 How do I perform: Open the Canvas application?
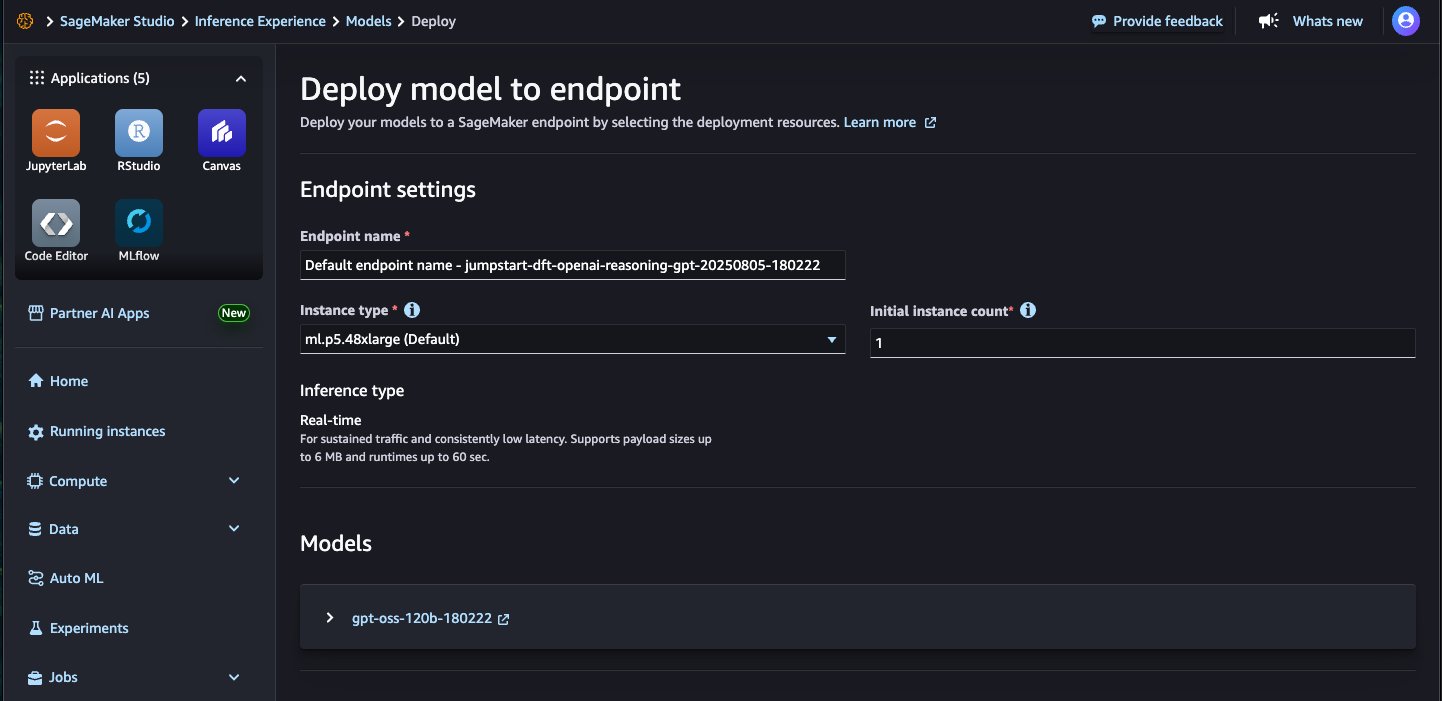pos(222,133)
